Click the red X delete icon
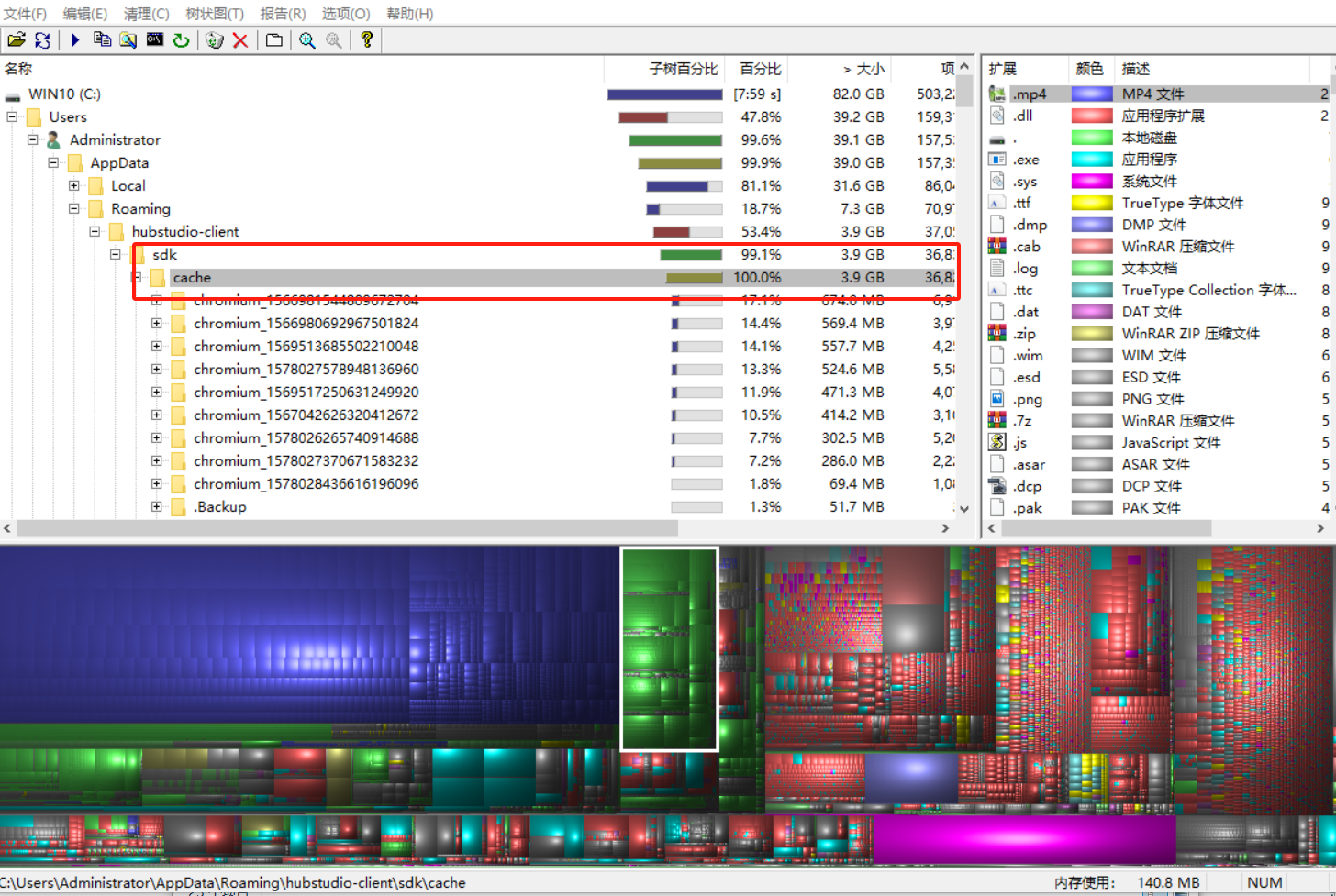Screen dimensions: 1336x896 click(240, 40)
